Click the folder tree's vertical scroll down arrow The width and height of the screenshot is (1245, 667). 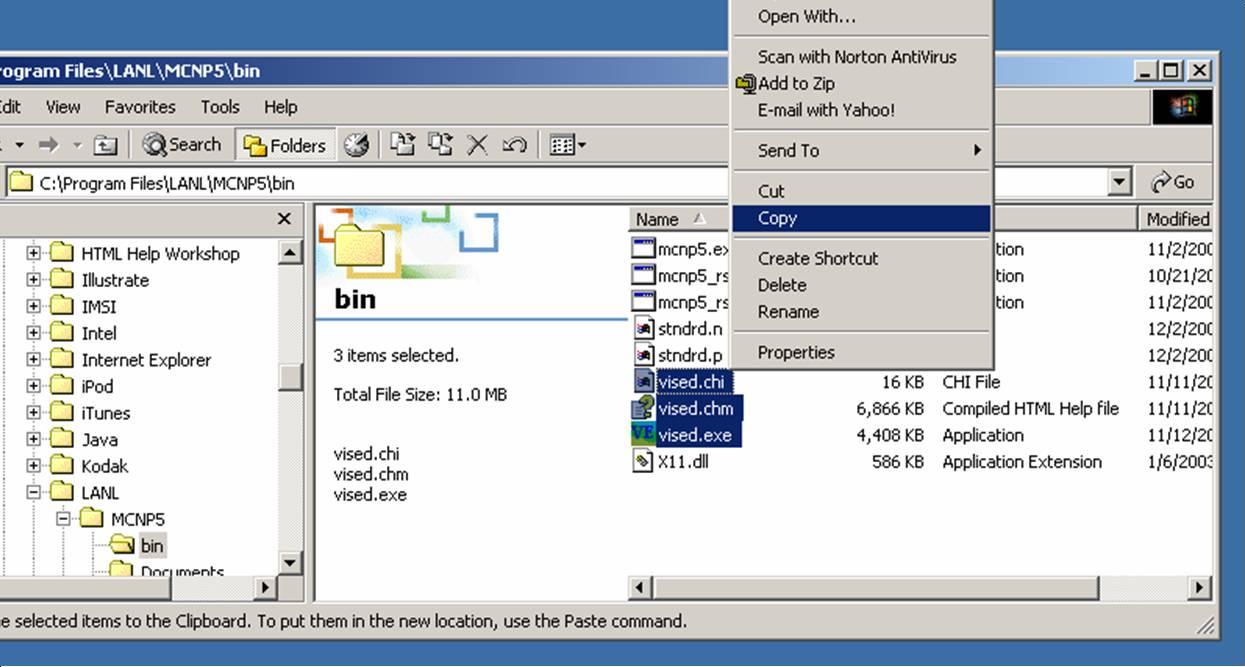tap(290, 563)
